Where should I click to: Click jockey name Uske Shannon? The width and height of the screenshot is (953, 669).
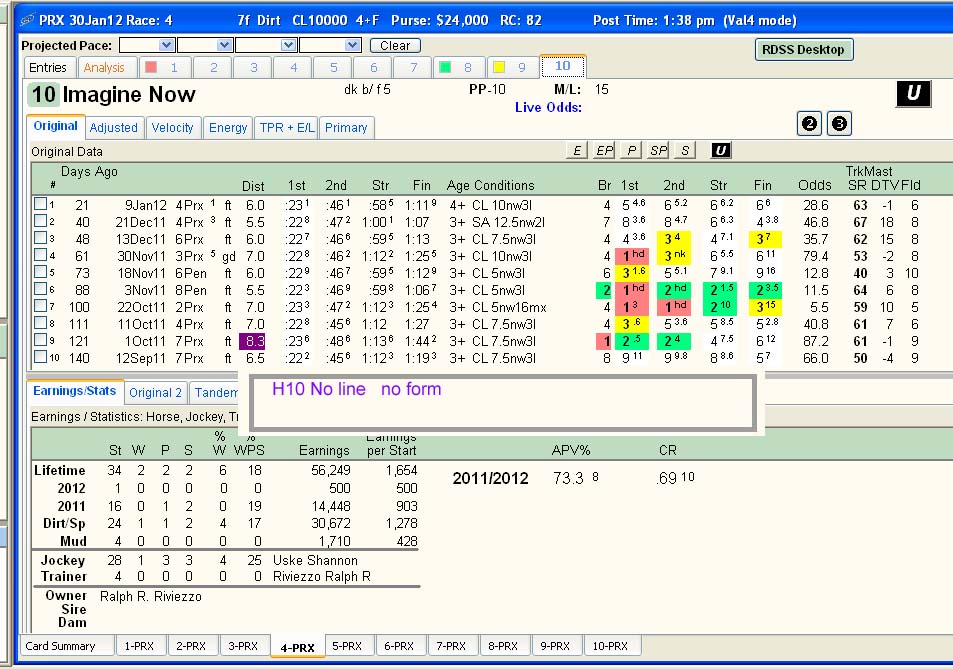click(x=315, y=560)
